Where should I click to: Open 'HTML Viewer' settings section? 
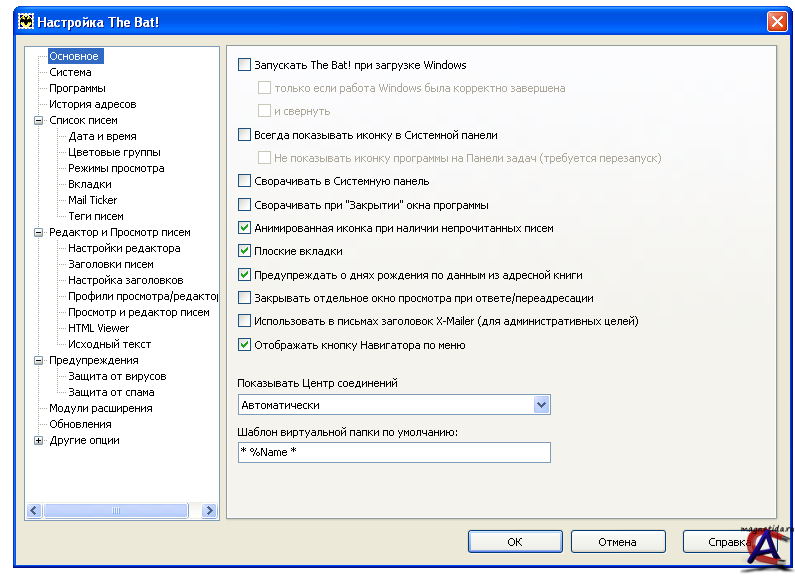click(x=98, y=328)
